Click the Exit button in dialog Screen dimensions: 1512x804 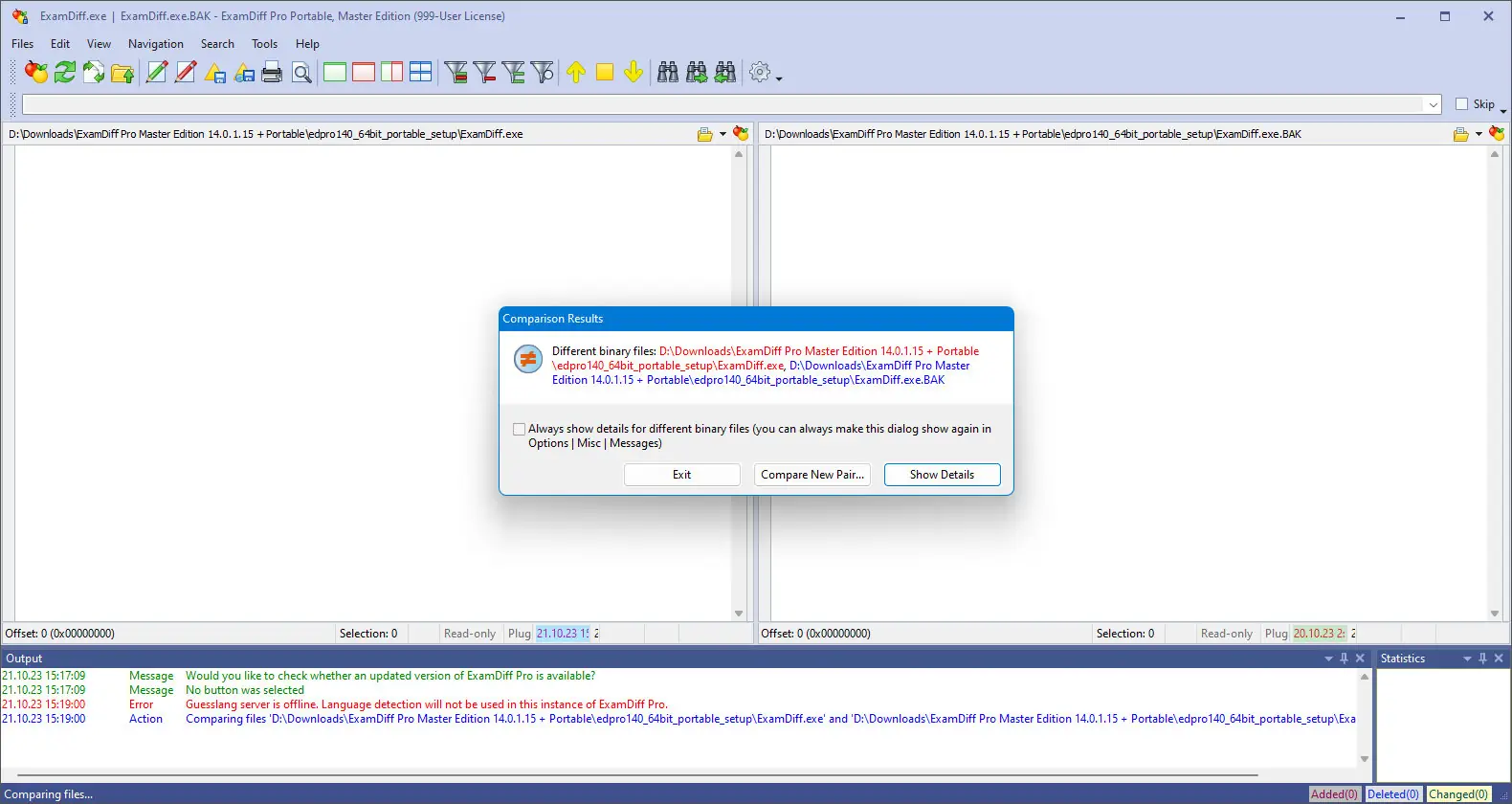click(x=682, y=475)
